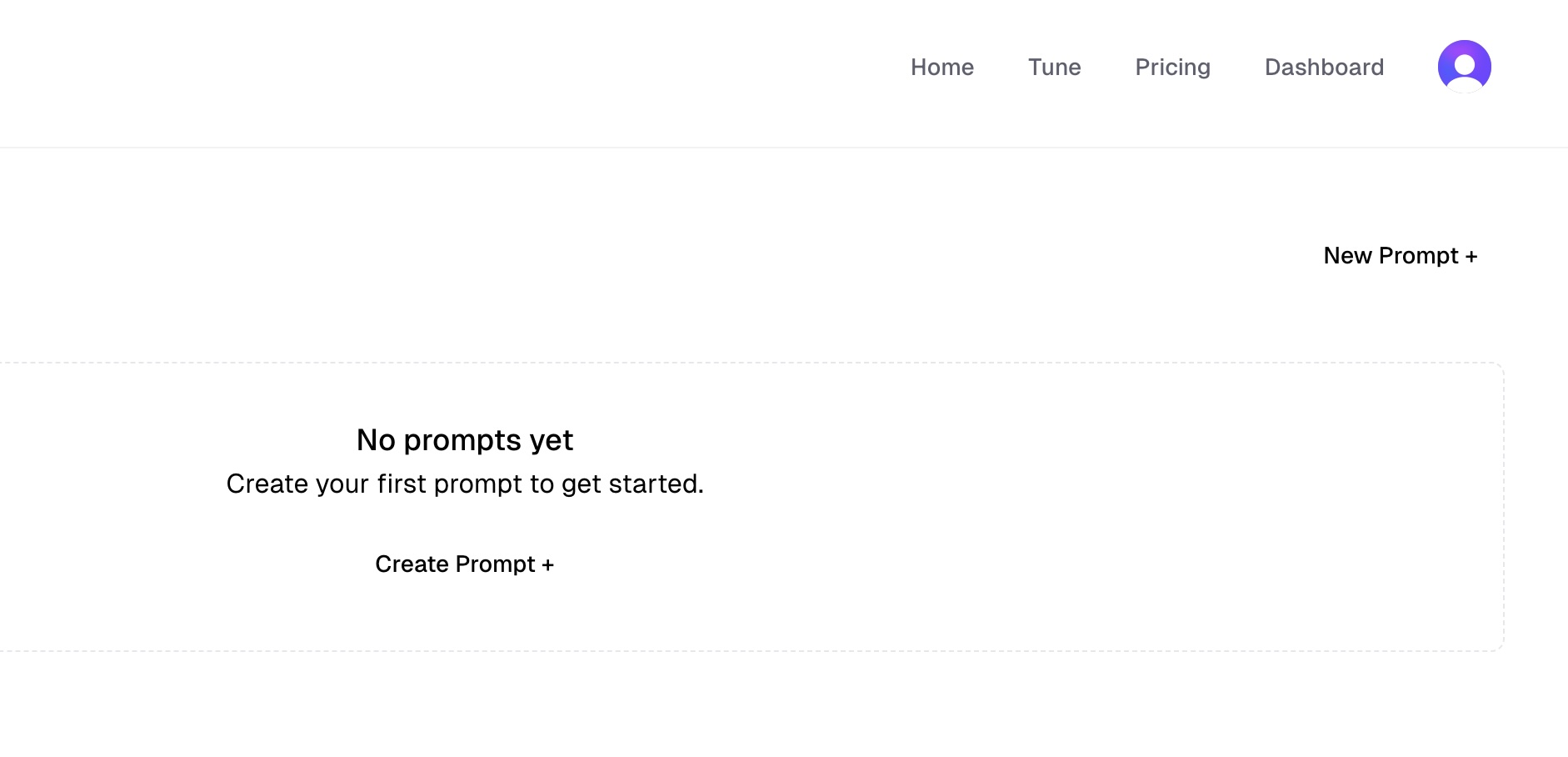Select the user account circle in the header

[1464, 66]
